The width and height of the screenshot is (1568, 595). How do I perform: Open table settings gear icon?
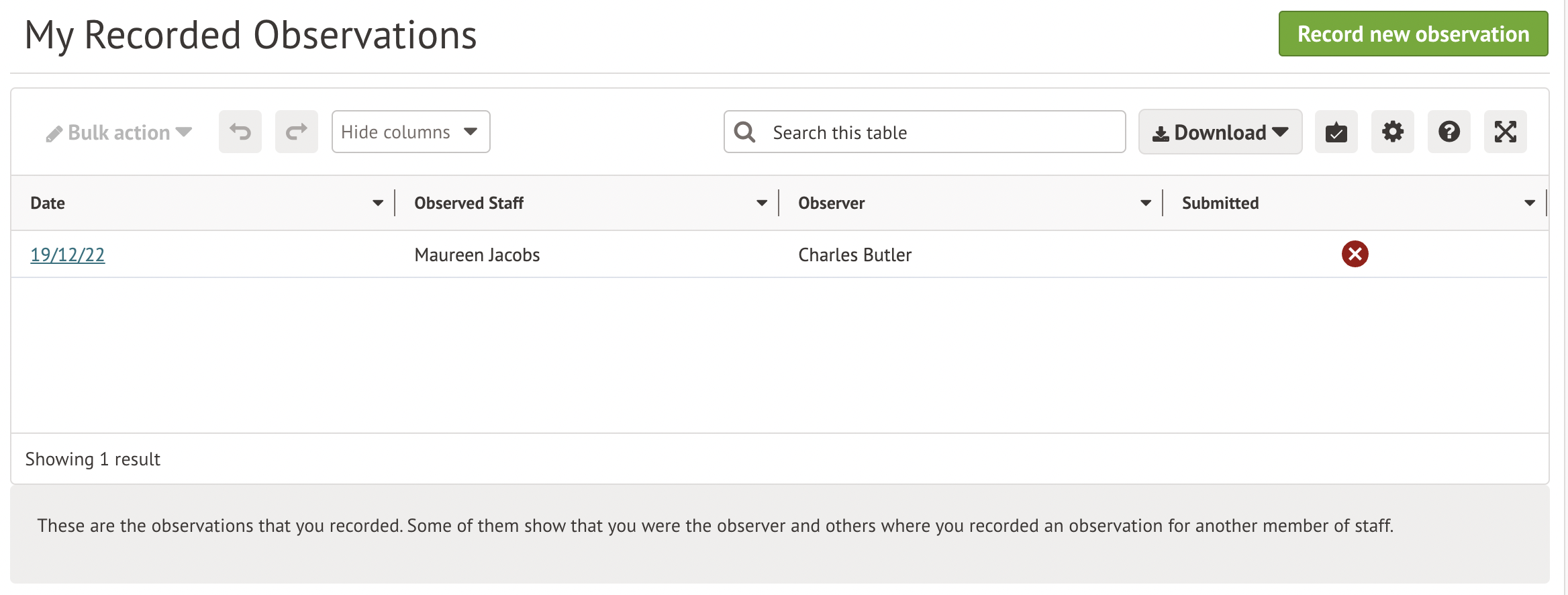click(1392, 132)
